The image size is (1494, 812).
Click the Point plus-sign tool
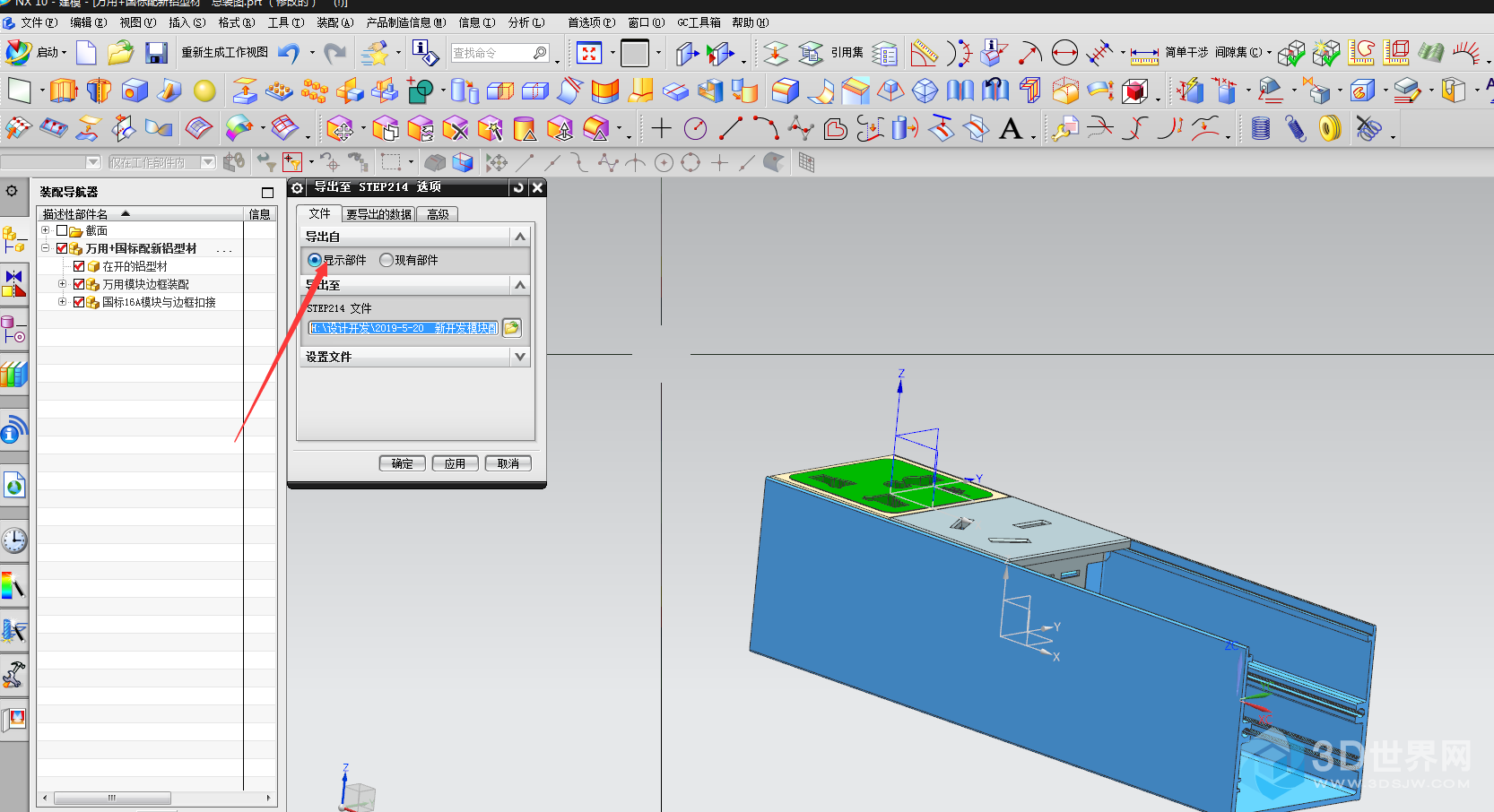662,128
